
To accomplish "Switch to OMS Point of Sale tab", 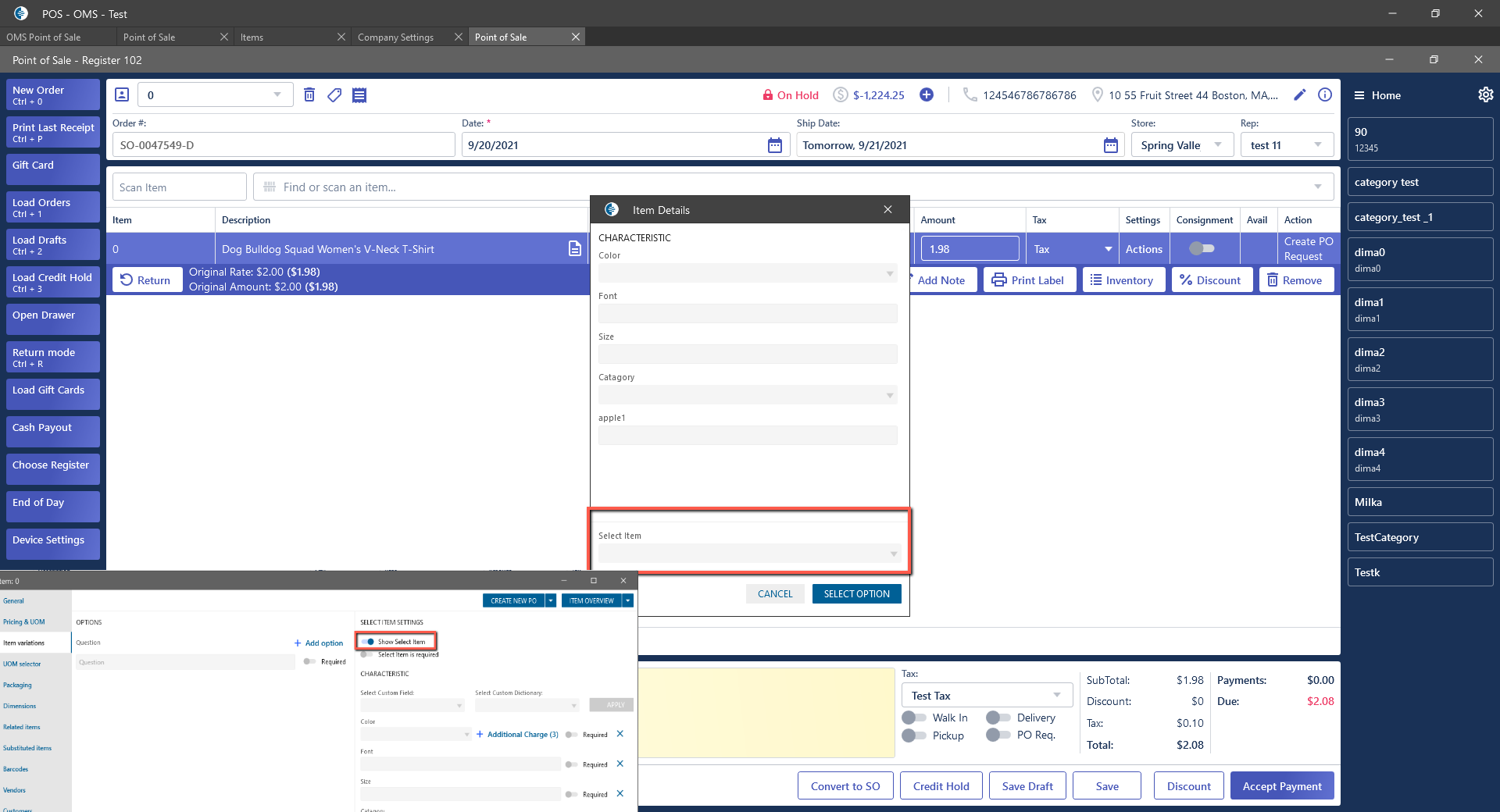I will pos(59,37).
